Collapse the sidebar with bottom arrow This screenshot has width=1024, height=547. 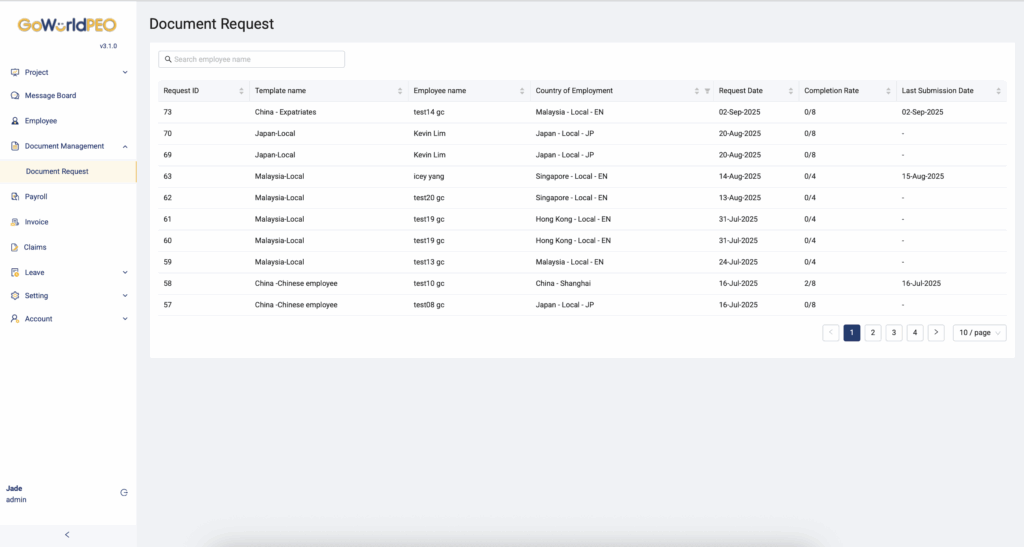[x=67, y=535]
